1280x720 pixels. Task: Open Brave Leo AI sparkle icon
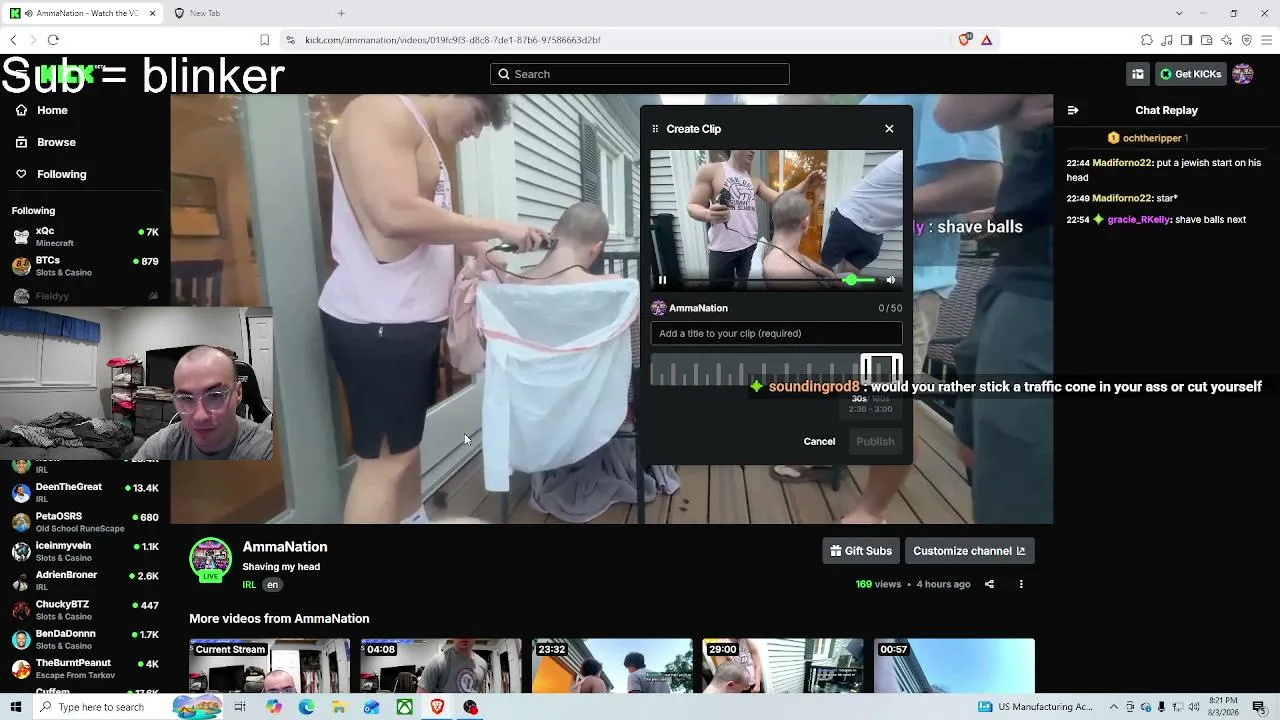pyautogui.click(x=1226, y=40)
